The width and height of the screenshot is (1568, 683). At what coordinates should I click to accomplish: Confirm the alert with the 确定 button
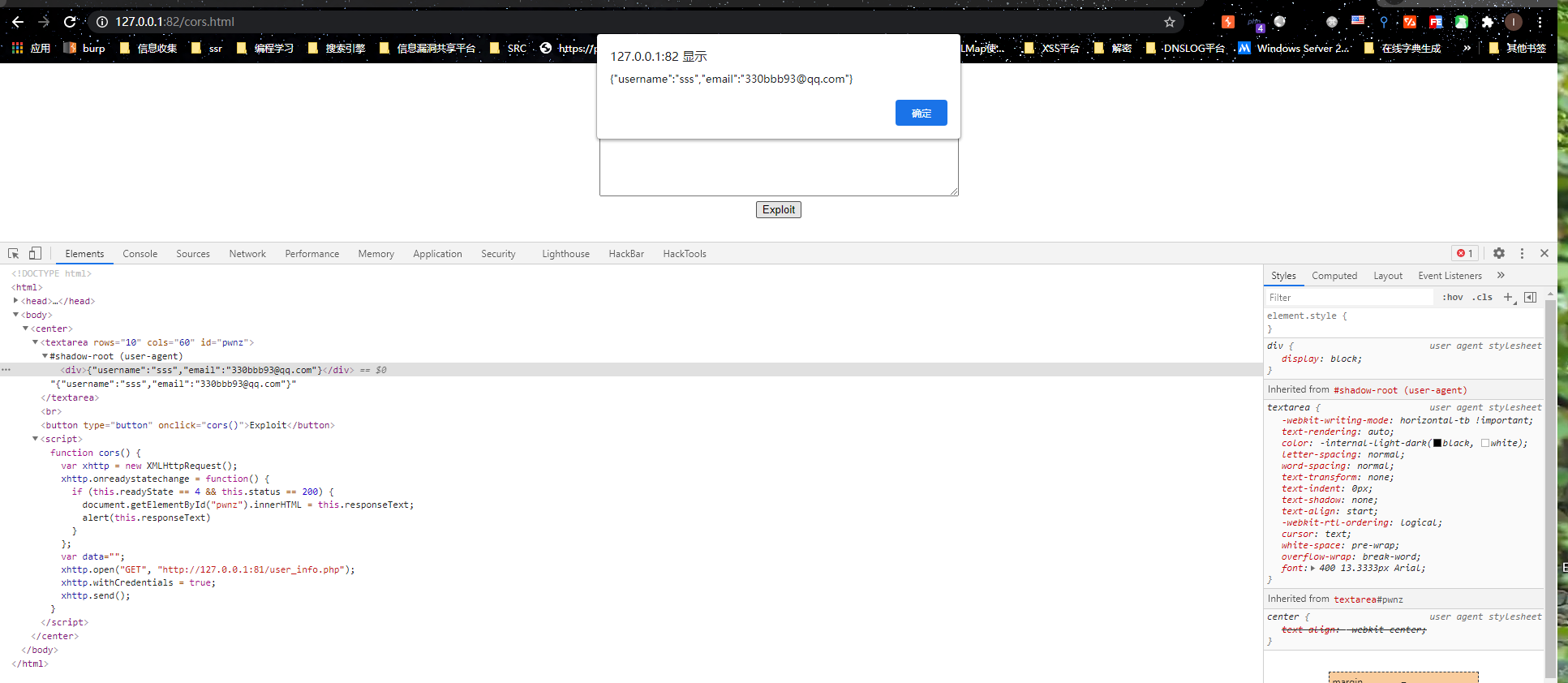point(921,113)
